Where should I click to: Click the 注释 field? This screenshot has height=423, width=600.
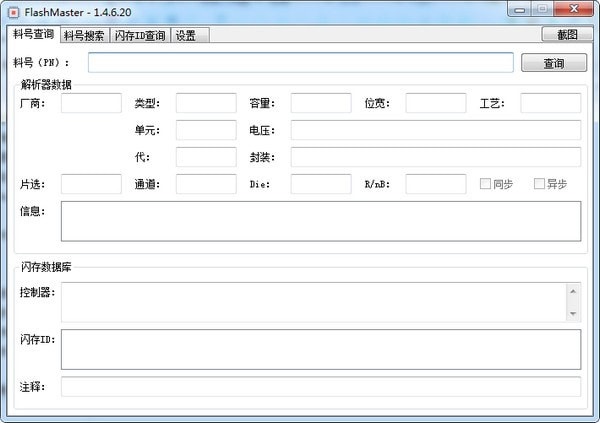click(x=321, y=387)
